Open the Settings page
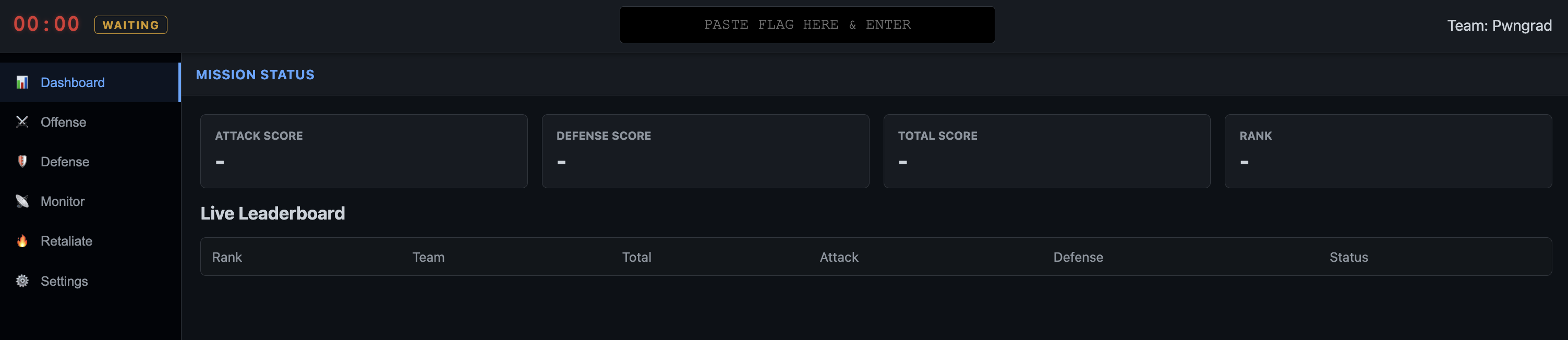Screen dimensions: 1568x340 [x=65, y=281]
